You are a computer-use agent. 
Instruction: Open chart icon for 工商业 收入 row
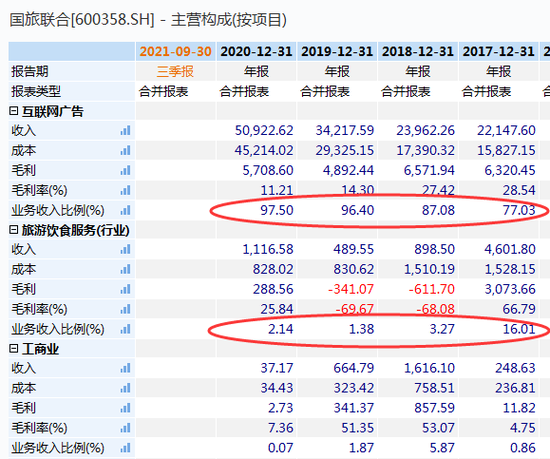pos(125,368)
